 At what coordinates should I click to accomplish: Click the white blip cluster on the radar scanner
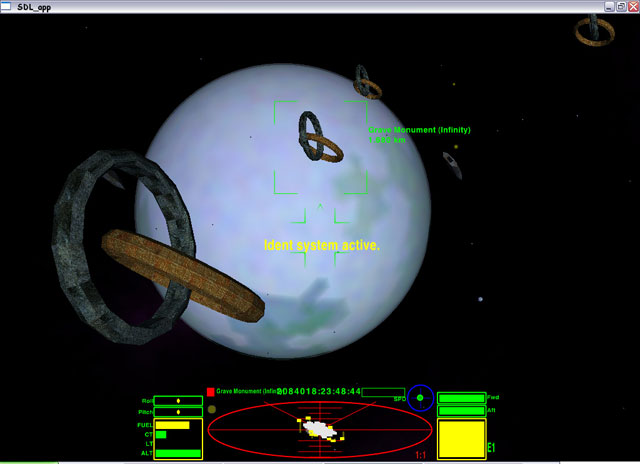[322, 429]
